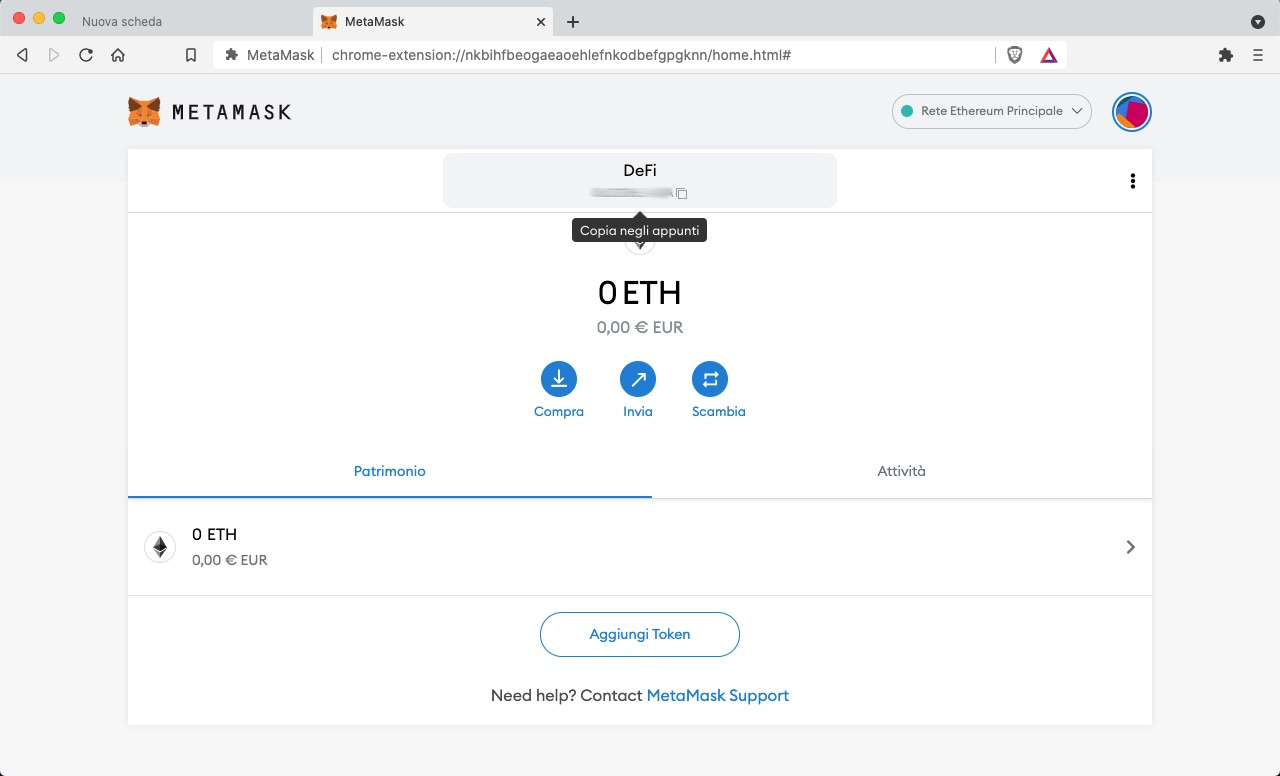Click the 0 ETH asset row text
1280x776 pixels.
pyautogui.click(x=214, y=535)
